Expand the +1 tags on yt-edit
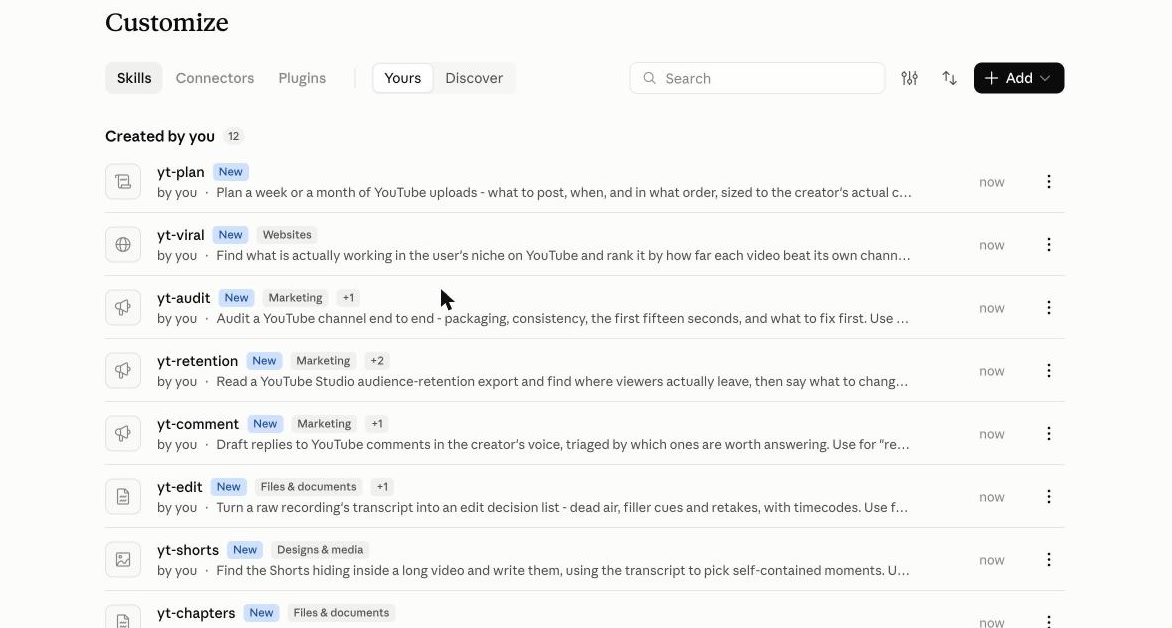1172x628 pixels. click(x=382, y=487)
